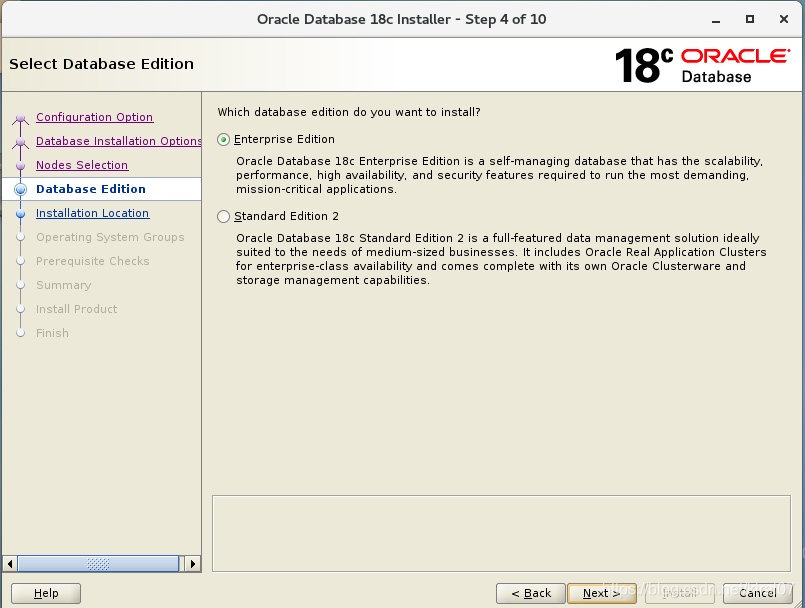The image size is (805, 608).
Task: Click the left arrow of sidebar scrollbar
Action: click(10, 564)
